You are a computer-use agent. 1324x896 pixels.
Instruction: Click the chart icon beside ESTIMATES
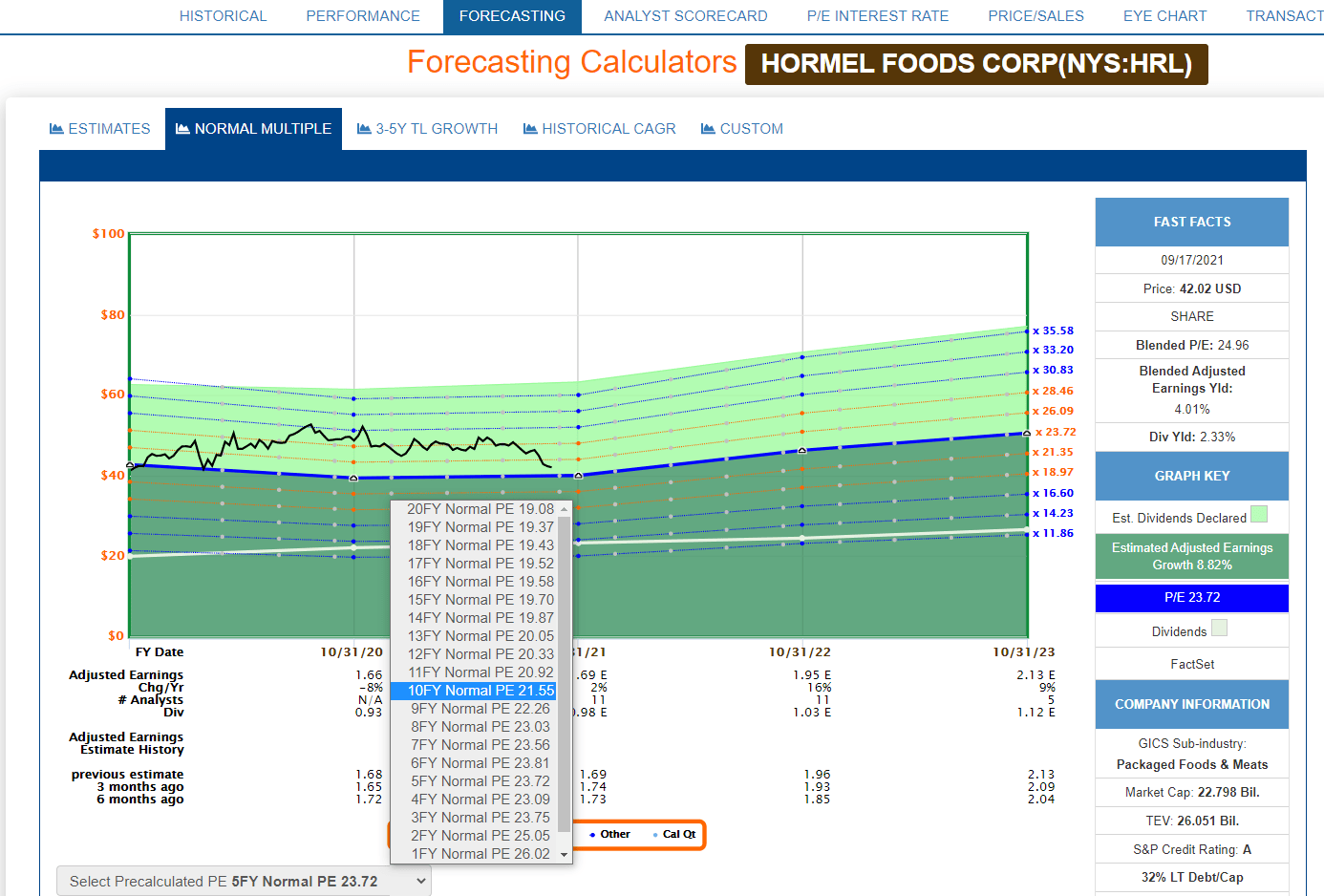(x=56, y=128)
